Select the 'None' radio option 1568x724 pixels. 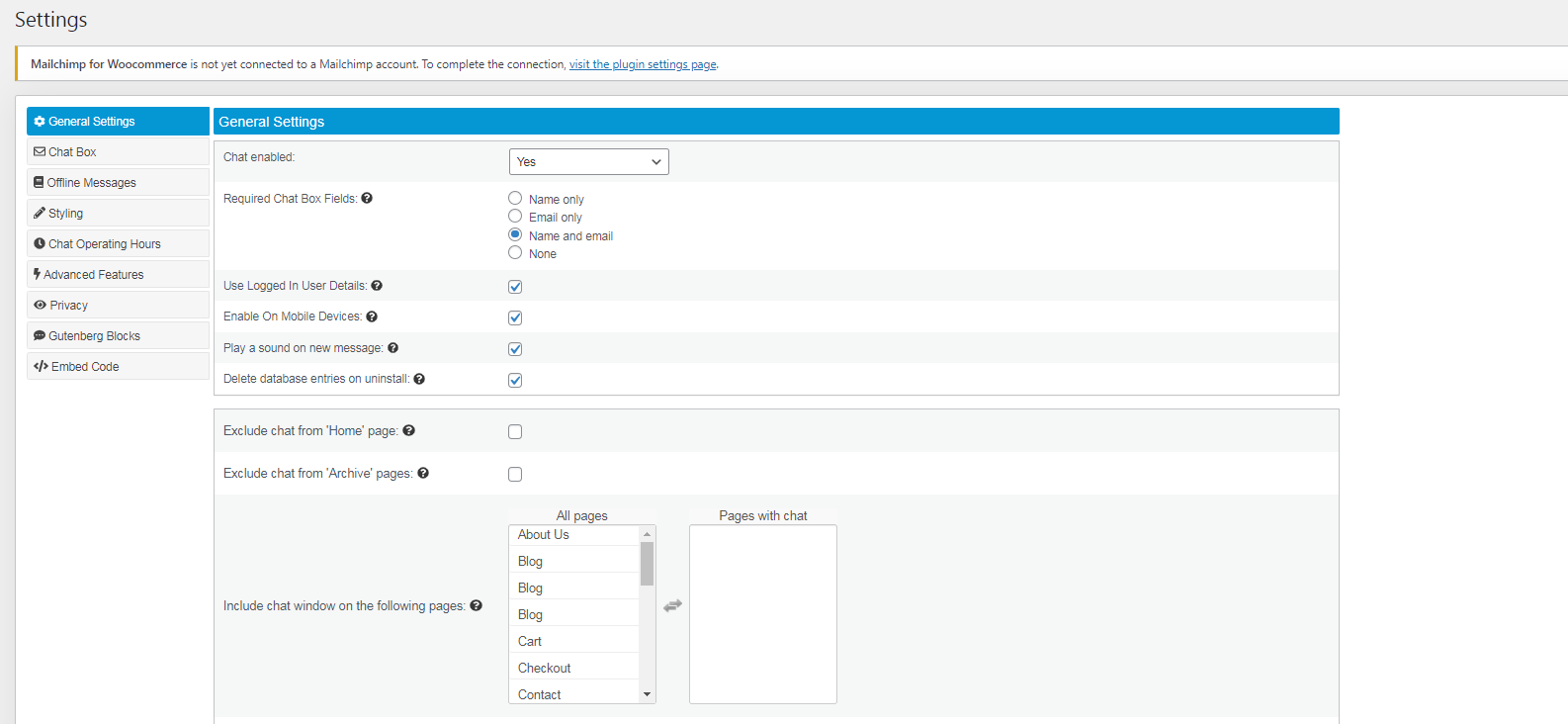click(x=515, y=253)
